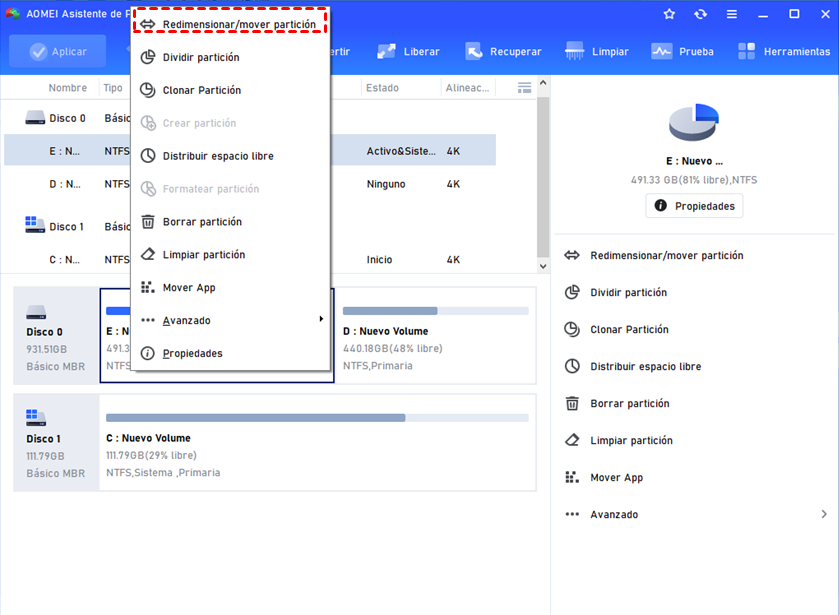
Task: Click the list view toggle icon beside Alineac column
Action: tap(524, 88)
